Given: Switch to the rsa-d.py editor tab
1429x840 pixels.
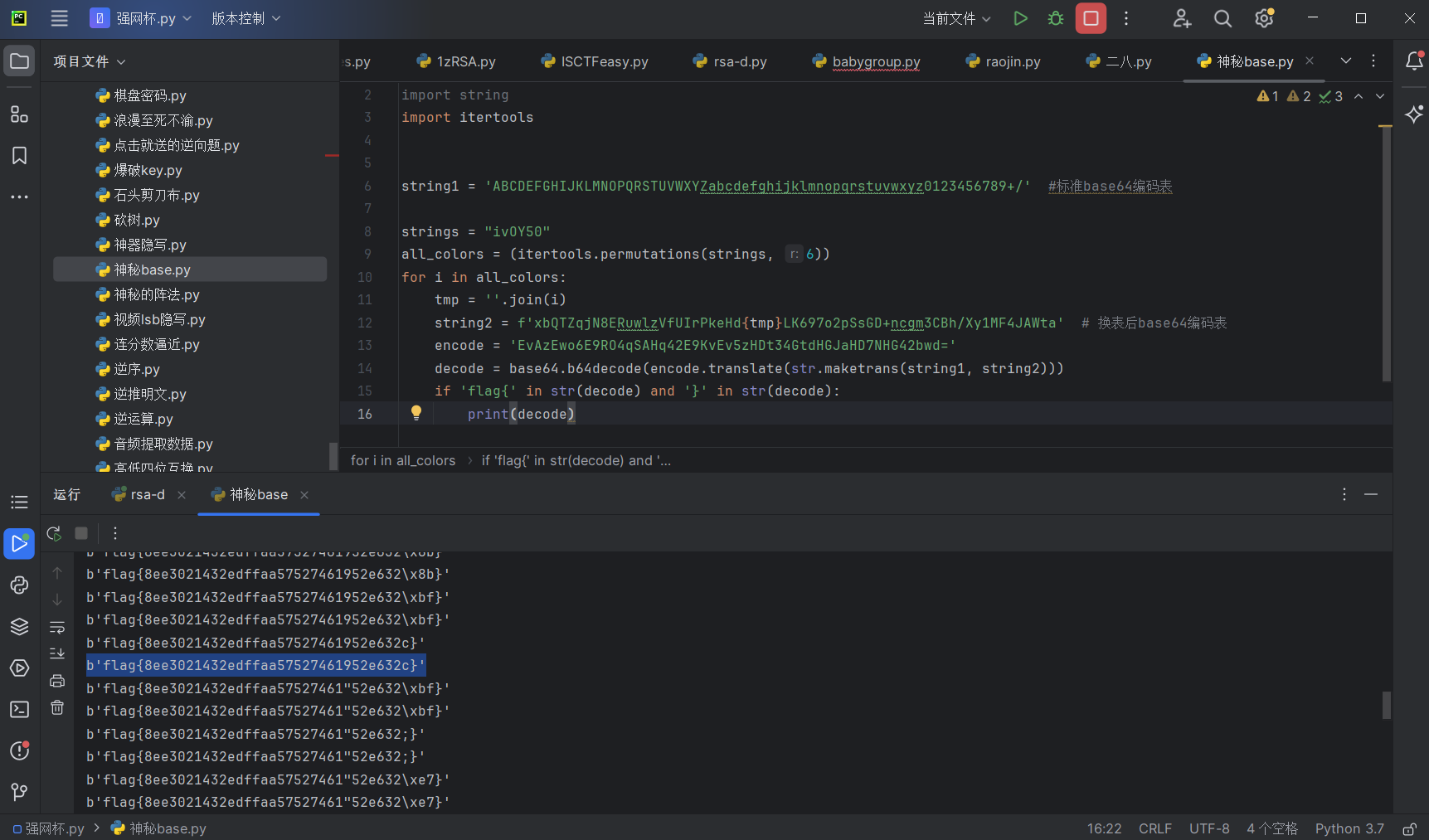Looking at the screenshot, I should pos(730,61).
